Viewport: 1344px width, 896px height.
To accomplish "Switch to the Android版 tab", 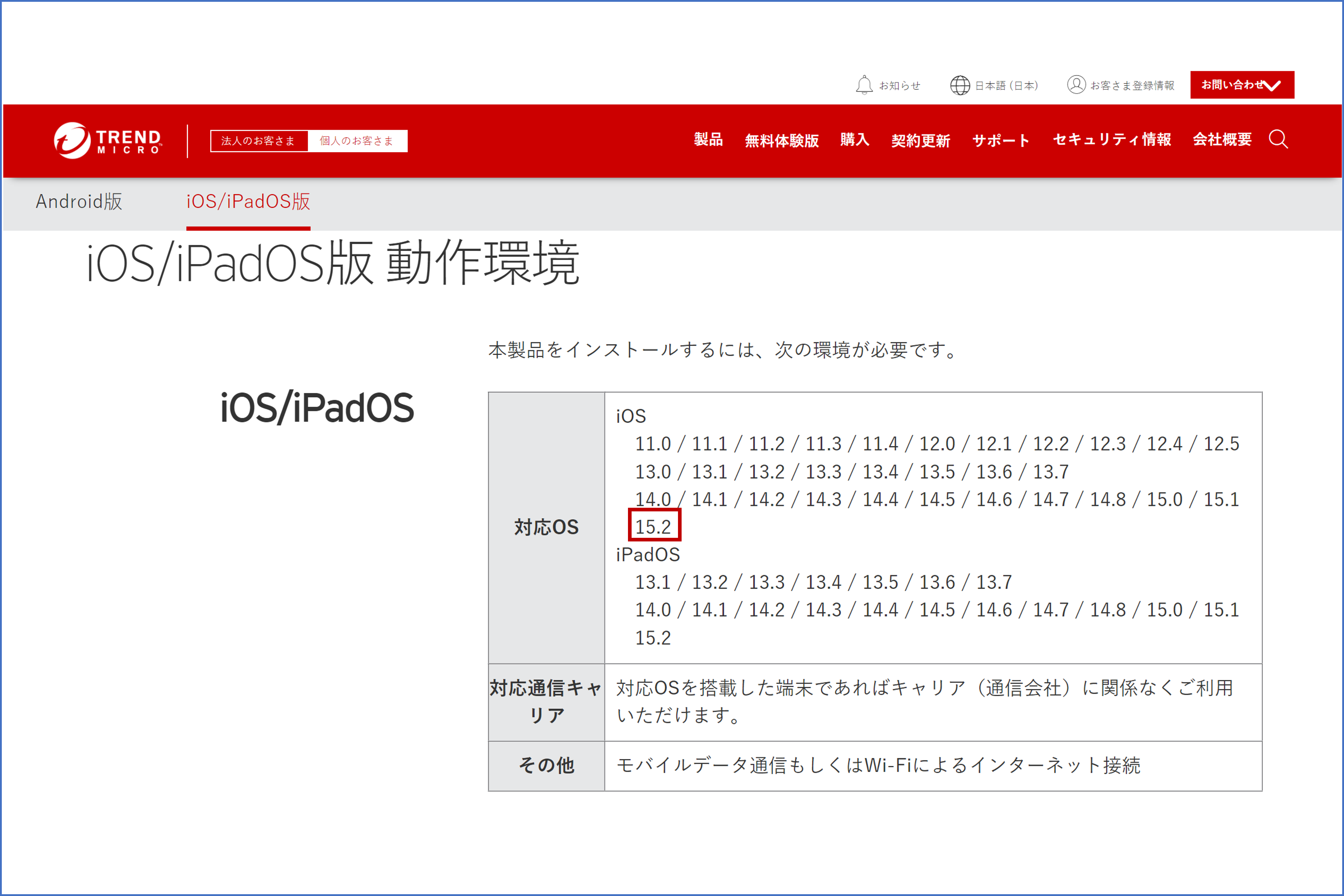I will point(79,202).
